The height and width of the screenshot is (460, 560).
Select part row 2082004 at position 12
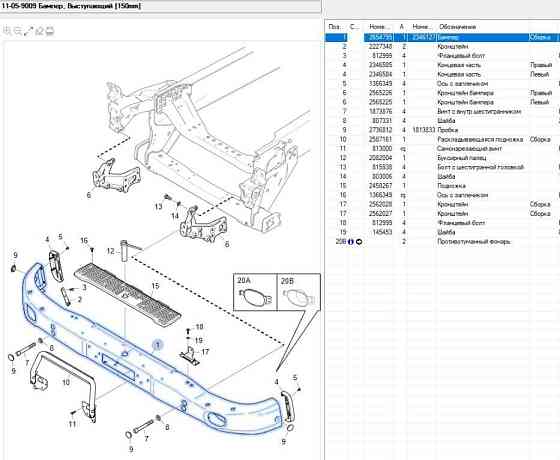pos(442,158)
